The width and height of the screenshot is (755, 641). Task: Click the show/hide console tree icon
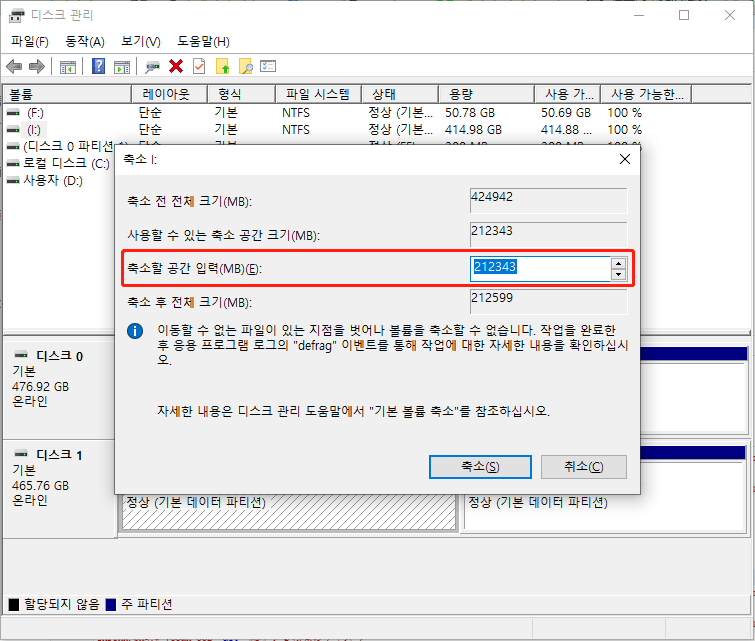(x=68, y=67)
